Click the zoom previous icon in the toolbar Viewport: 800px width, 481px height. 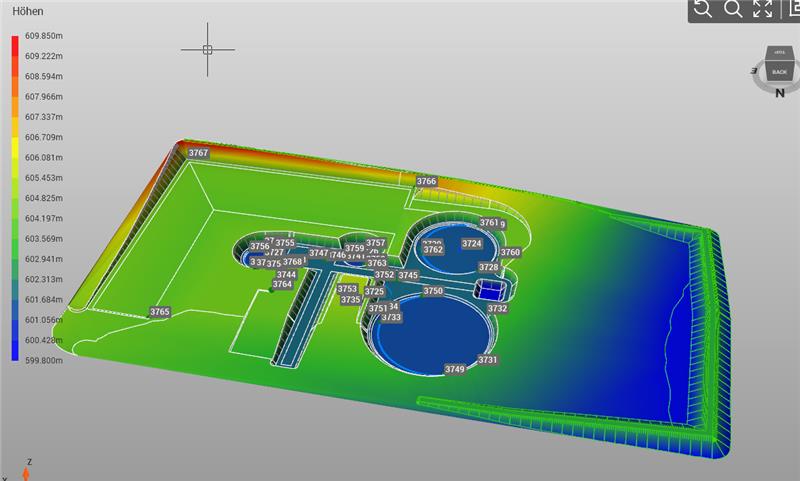coord(703,9)
